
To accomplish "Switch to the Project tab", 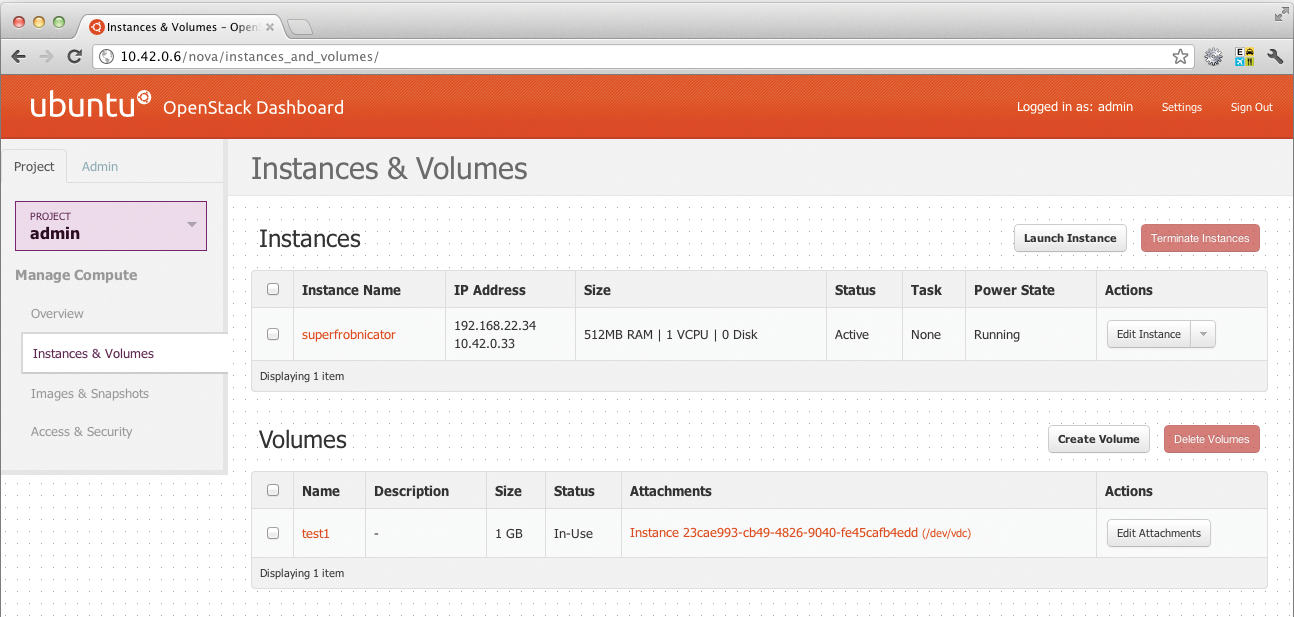I will [x=34, y=166].
